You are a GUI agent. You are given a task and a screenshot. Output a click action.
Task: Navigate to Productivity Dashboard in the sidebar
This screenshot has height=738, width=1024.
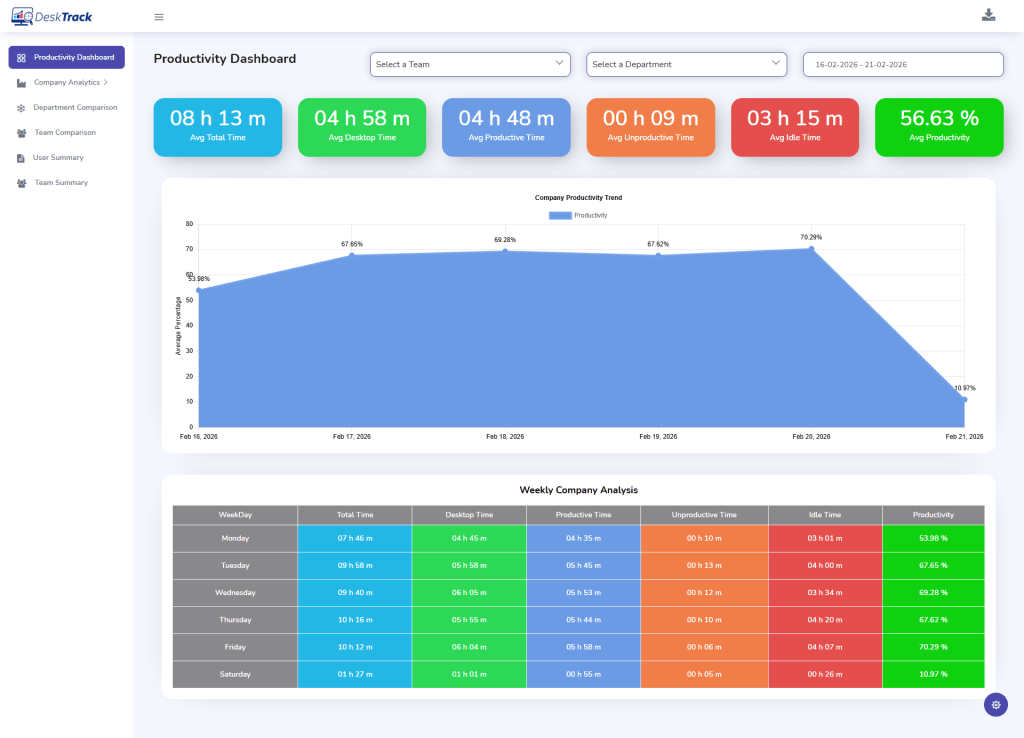[66, 57]
